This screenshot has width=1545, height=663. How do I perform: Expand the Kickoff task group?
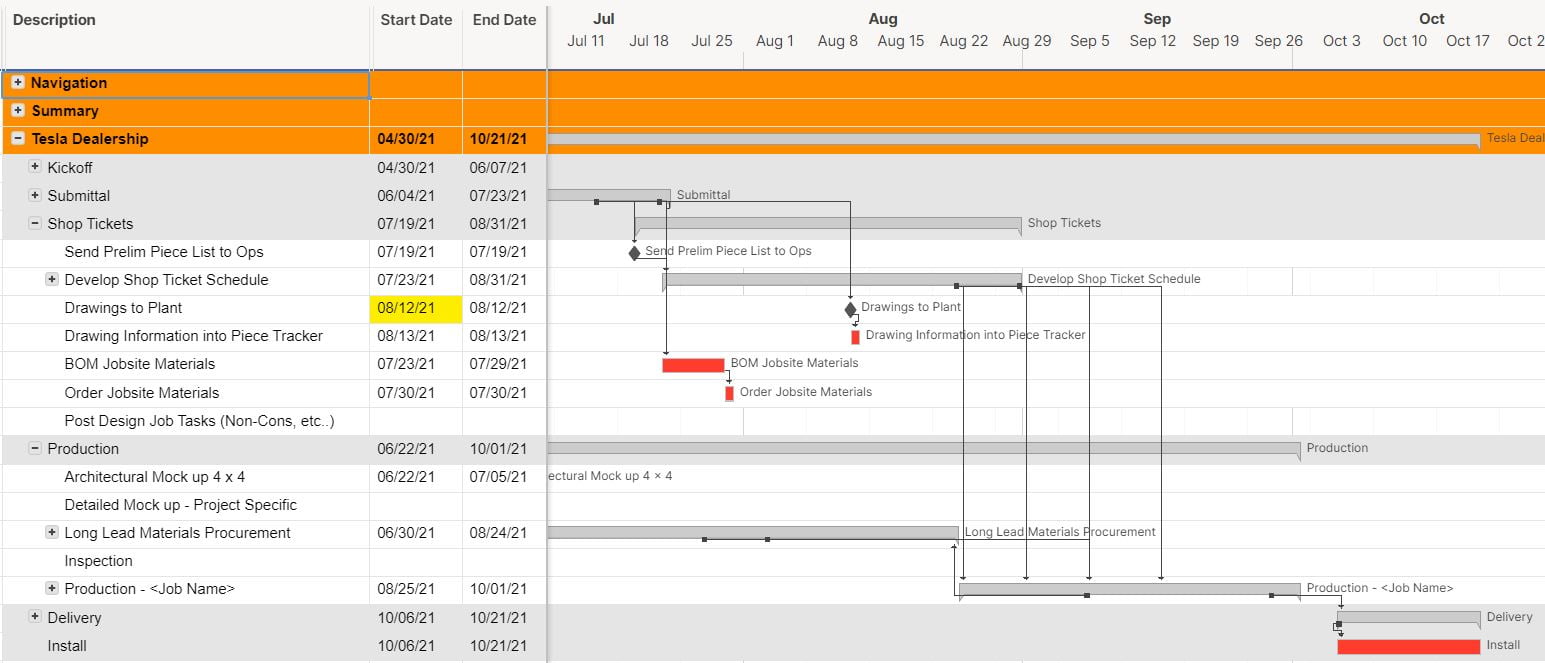pyautogui.click(x=33, y=167)
